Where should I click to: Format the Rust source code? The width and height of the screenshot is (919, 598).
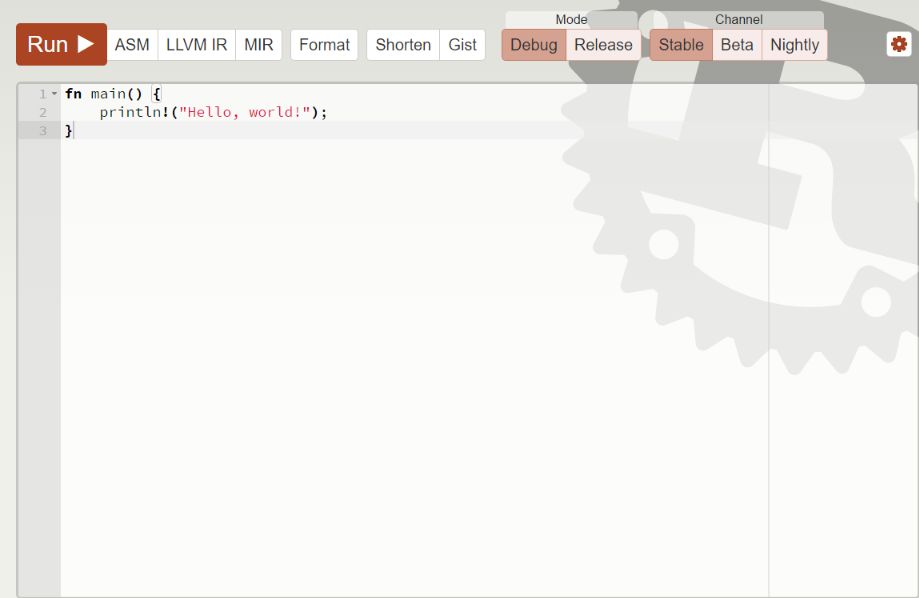(x=323, y=44)
